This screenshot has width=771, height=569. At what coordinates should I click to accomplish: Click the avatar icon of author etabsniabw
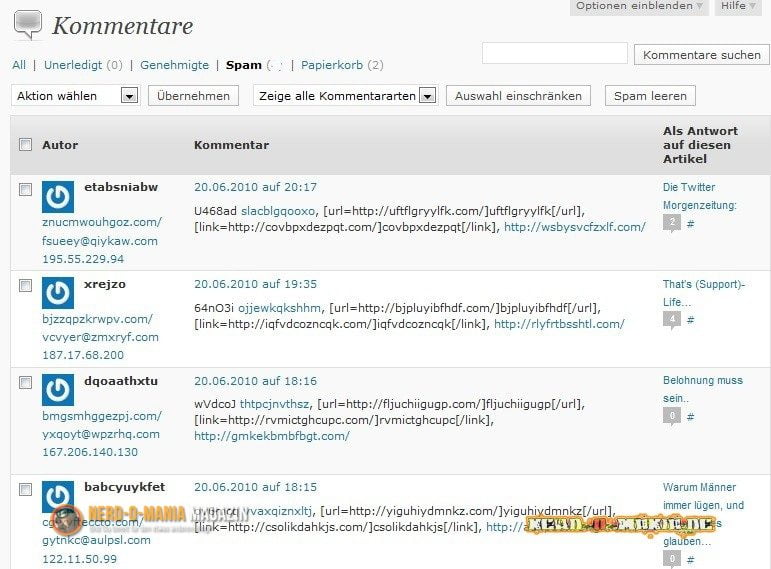[x=58, y=196]
